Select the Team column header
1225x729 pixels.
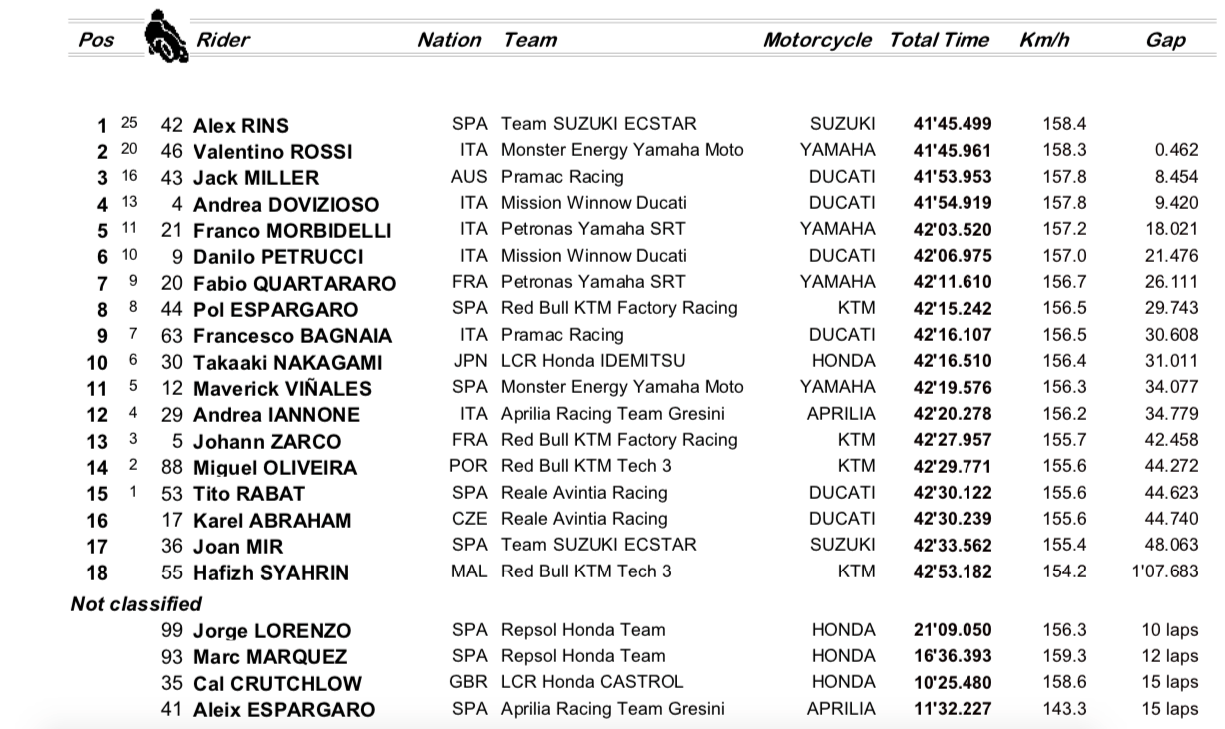pyautogui.click(x=530, y=40)
